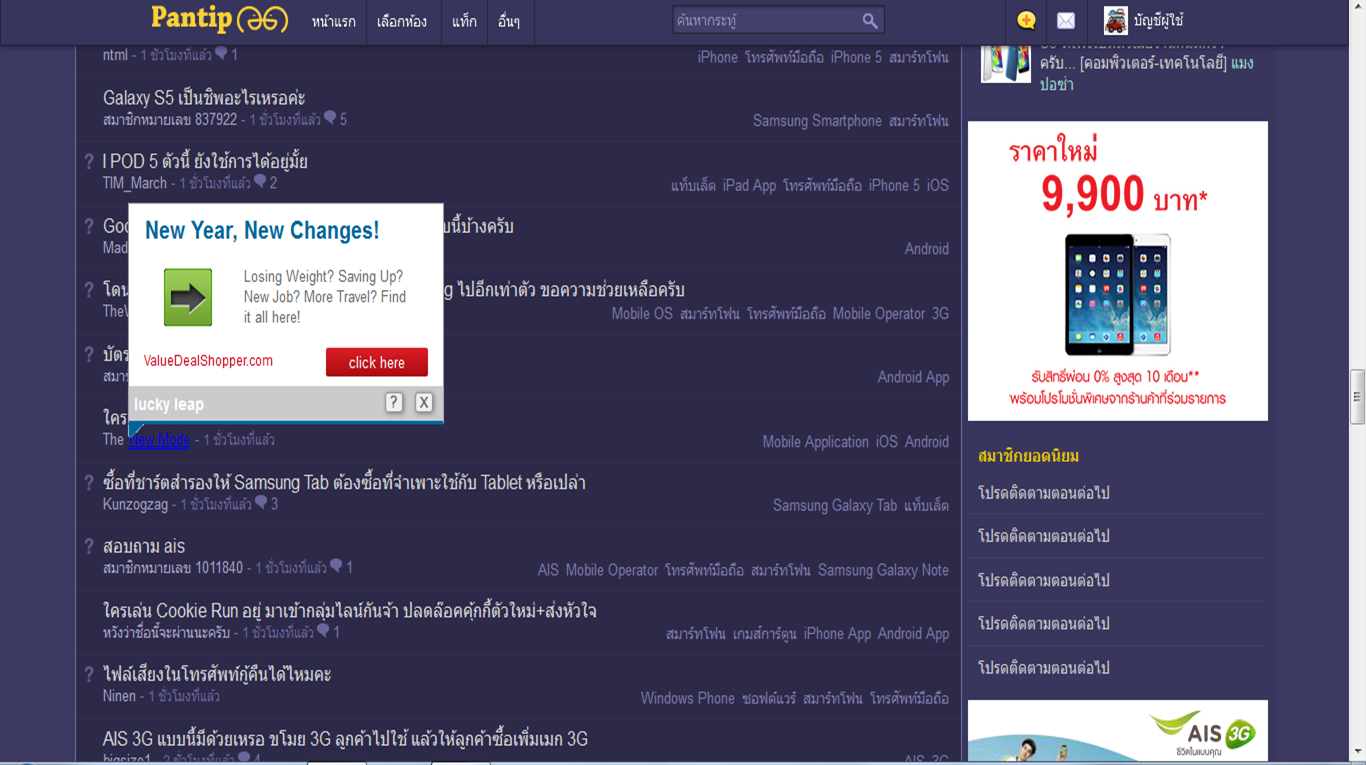Click question mark icon beside I POD 5 thread
The image size is (1366, 765).
click(89, 162)
